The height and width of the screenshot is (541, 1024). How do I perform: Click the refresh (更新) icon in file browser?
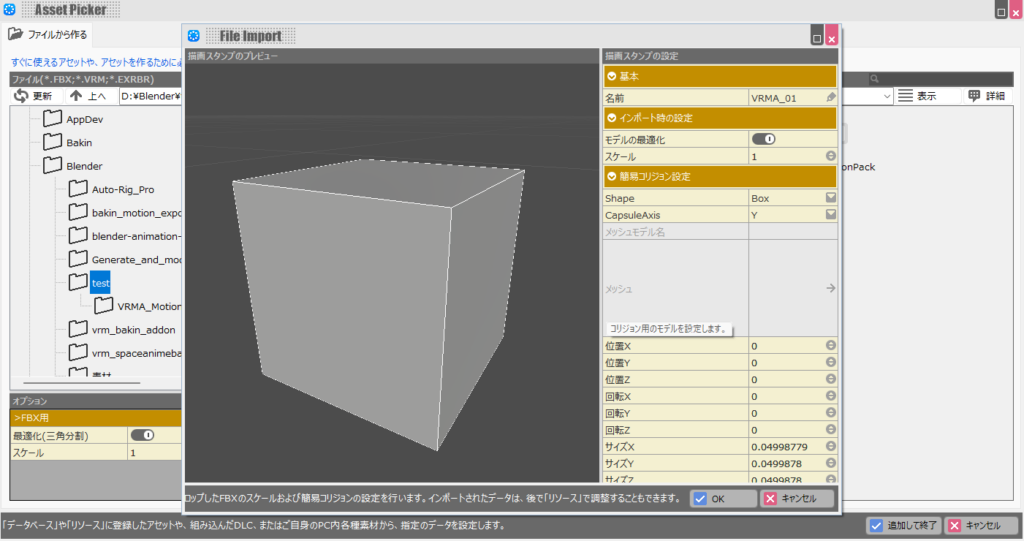tap(21, 96)
